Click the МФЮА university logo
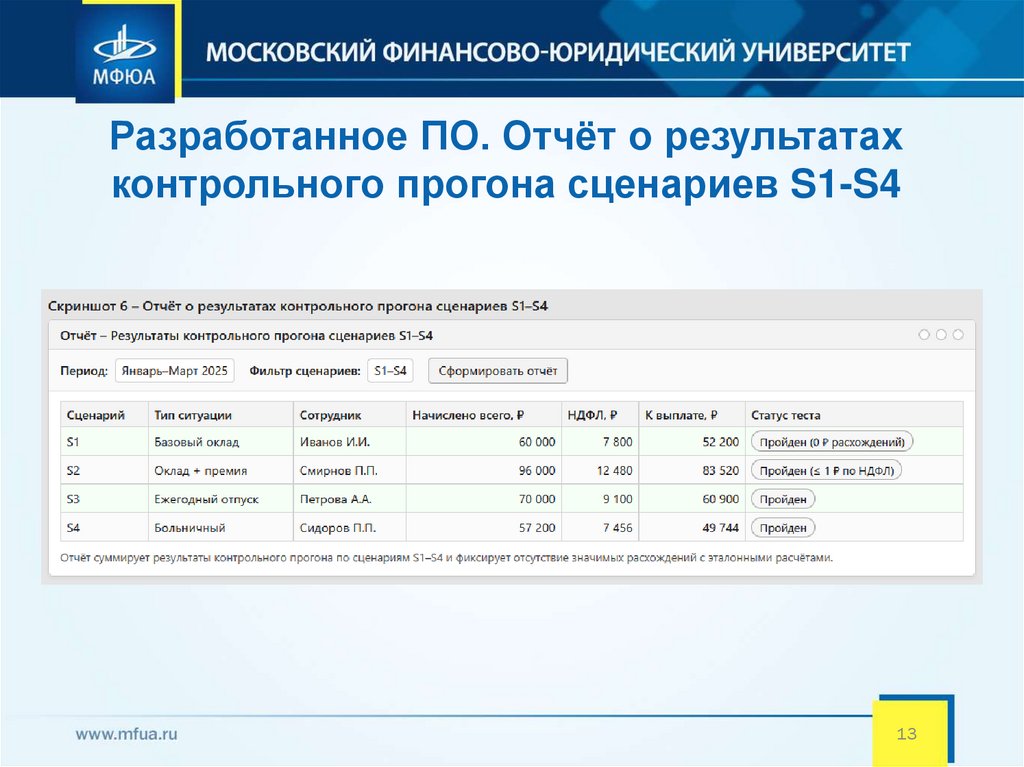 (x=125, y=52)
